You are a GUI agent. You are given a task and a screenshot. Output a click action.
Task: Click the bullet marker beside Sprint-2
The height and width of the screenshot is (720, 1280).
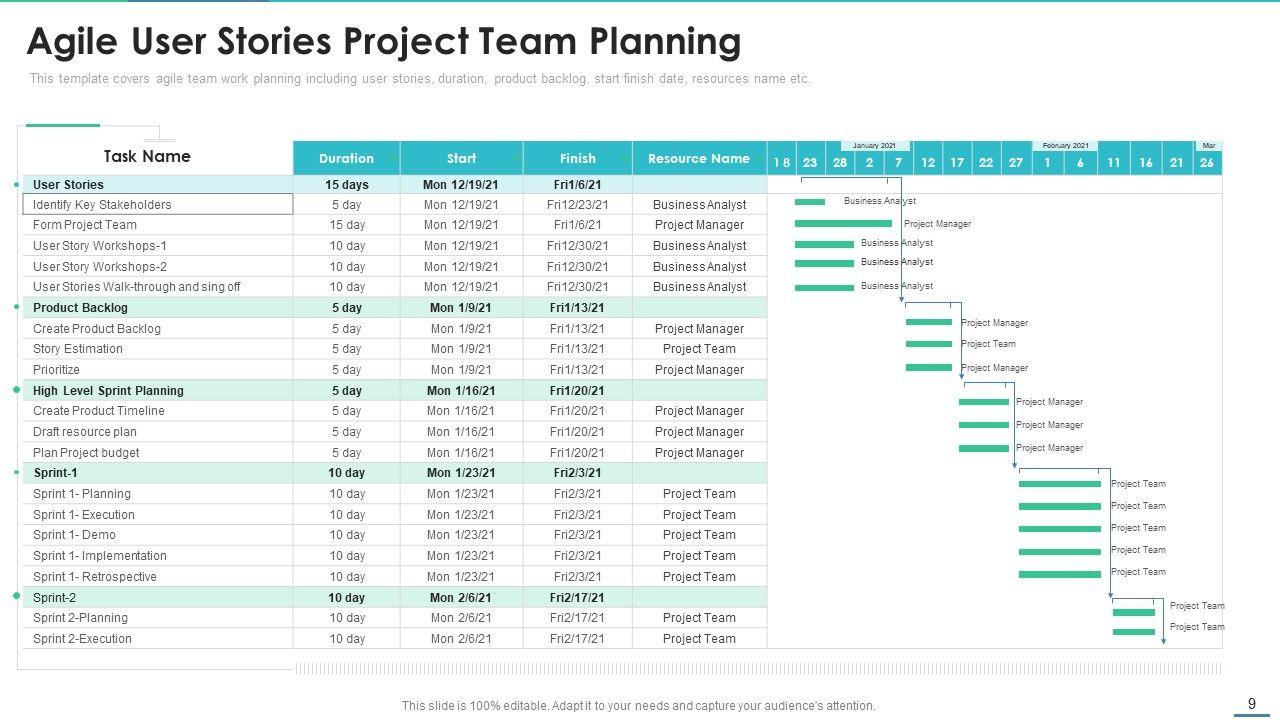click(x=17, y=596)
